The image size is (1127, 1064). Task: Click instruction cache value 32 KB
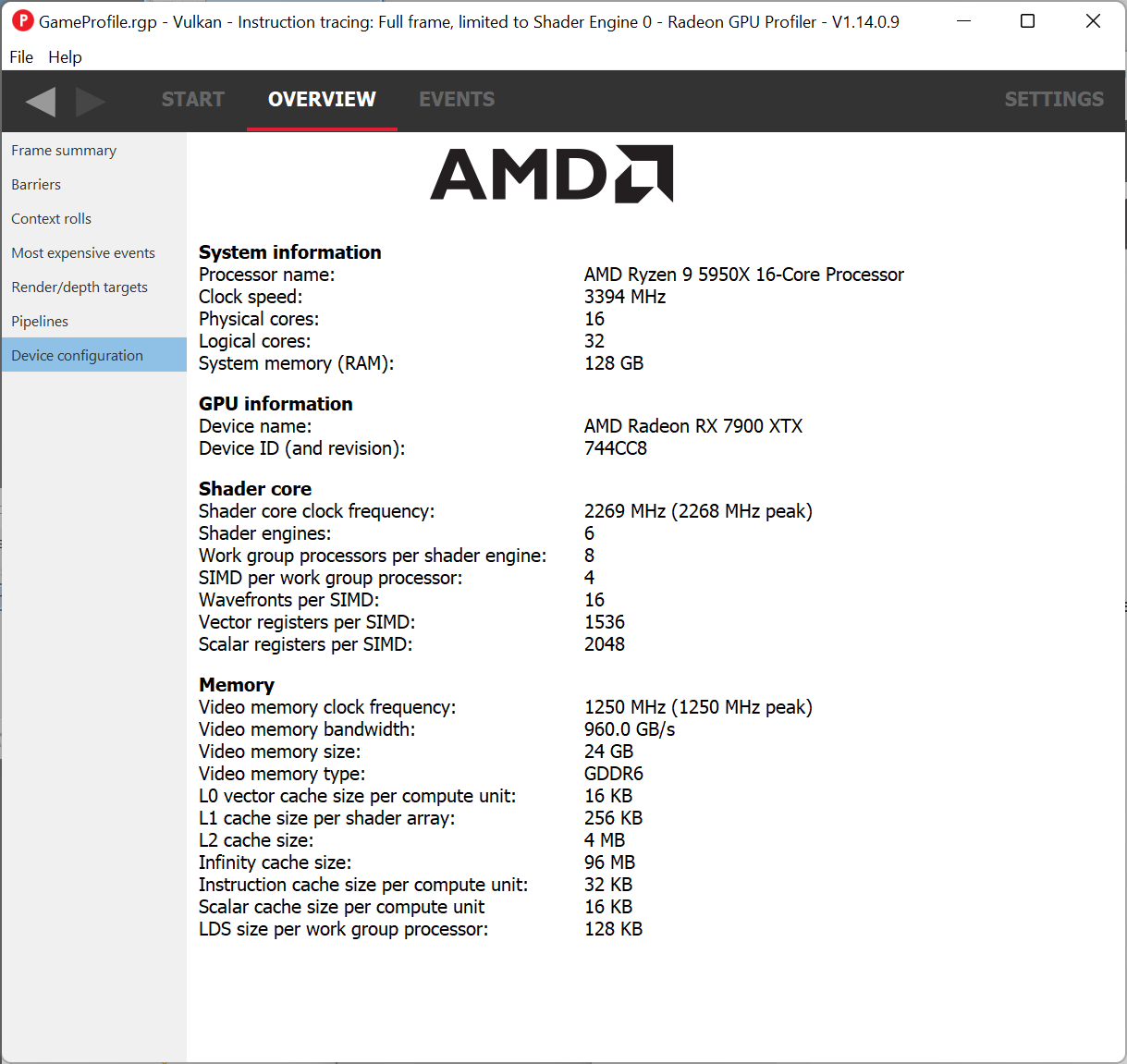pyautogui.click(x=608, y=885)
